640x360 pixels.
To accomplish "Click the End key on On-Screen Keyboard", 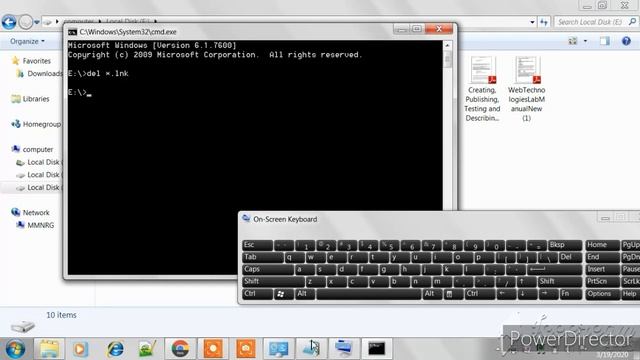I will click(x=602, y=257).
